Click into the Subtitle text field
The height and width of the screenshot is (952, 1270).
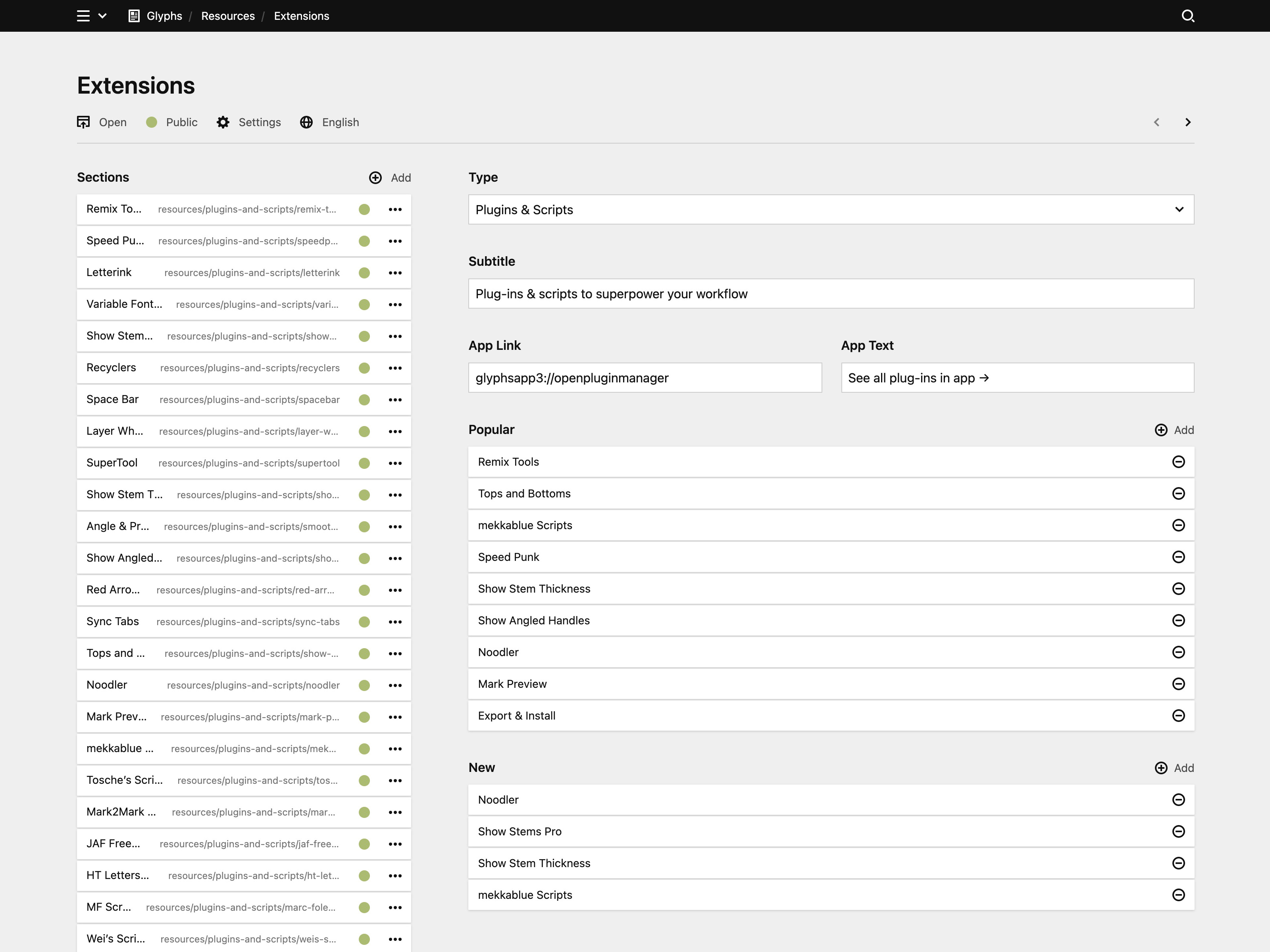point(831,294)
